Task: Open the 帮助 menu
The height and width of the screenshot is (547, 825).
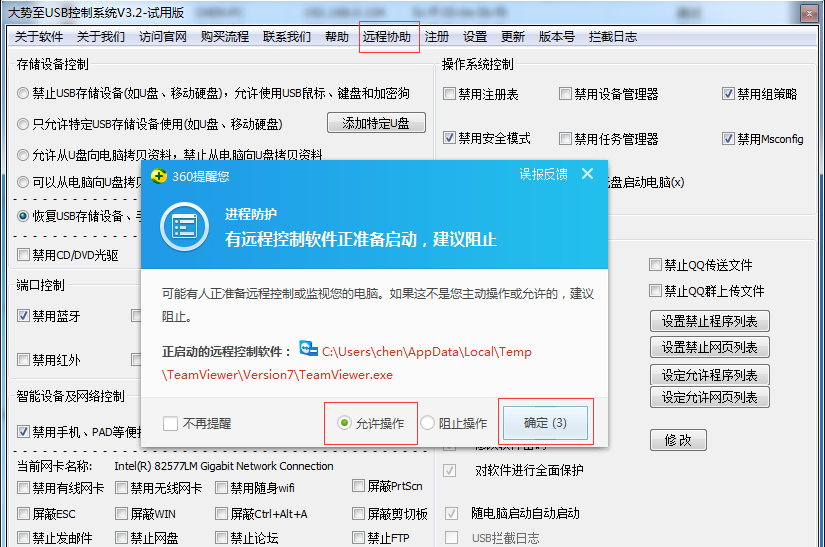Action: click(x=337, y=37)
